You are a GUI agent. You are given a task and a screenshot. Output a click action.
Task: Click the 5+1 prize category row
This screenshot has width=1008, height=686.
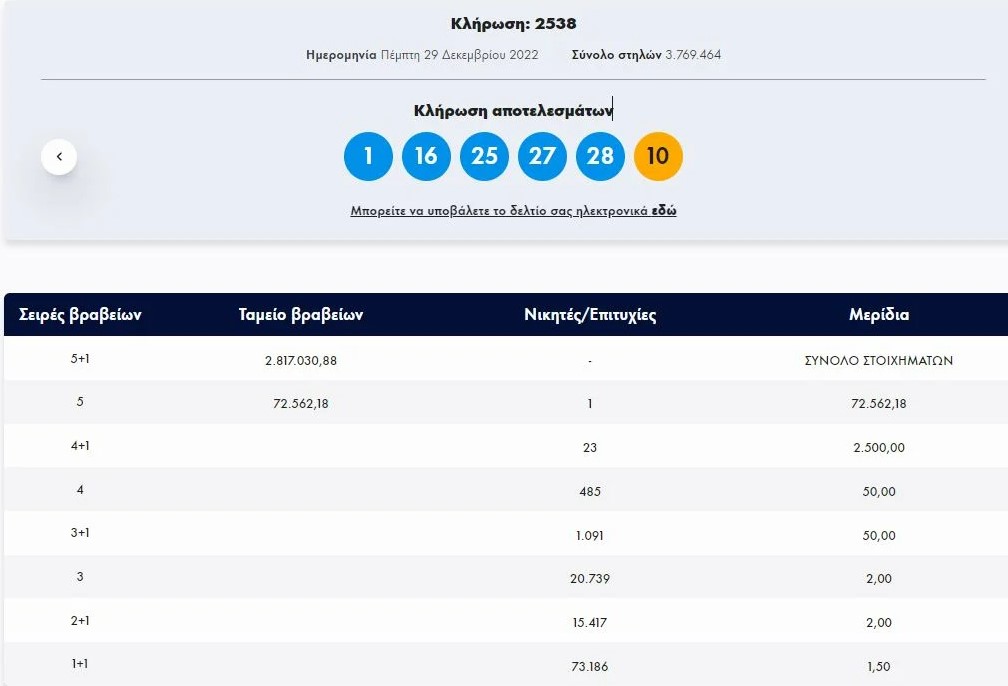click(x=81, y=360)
